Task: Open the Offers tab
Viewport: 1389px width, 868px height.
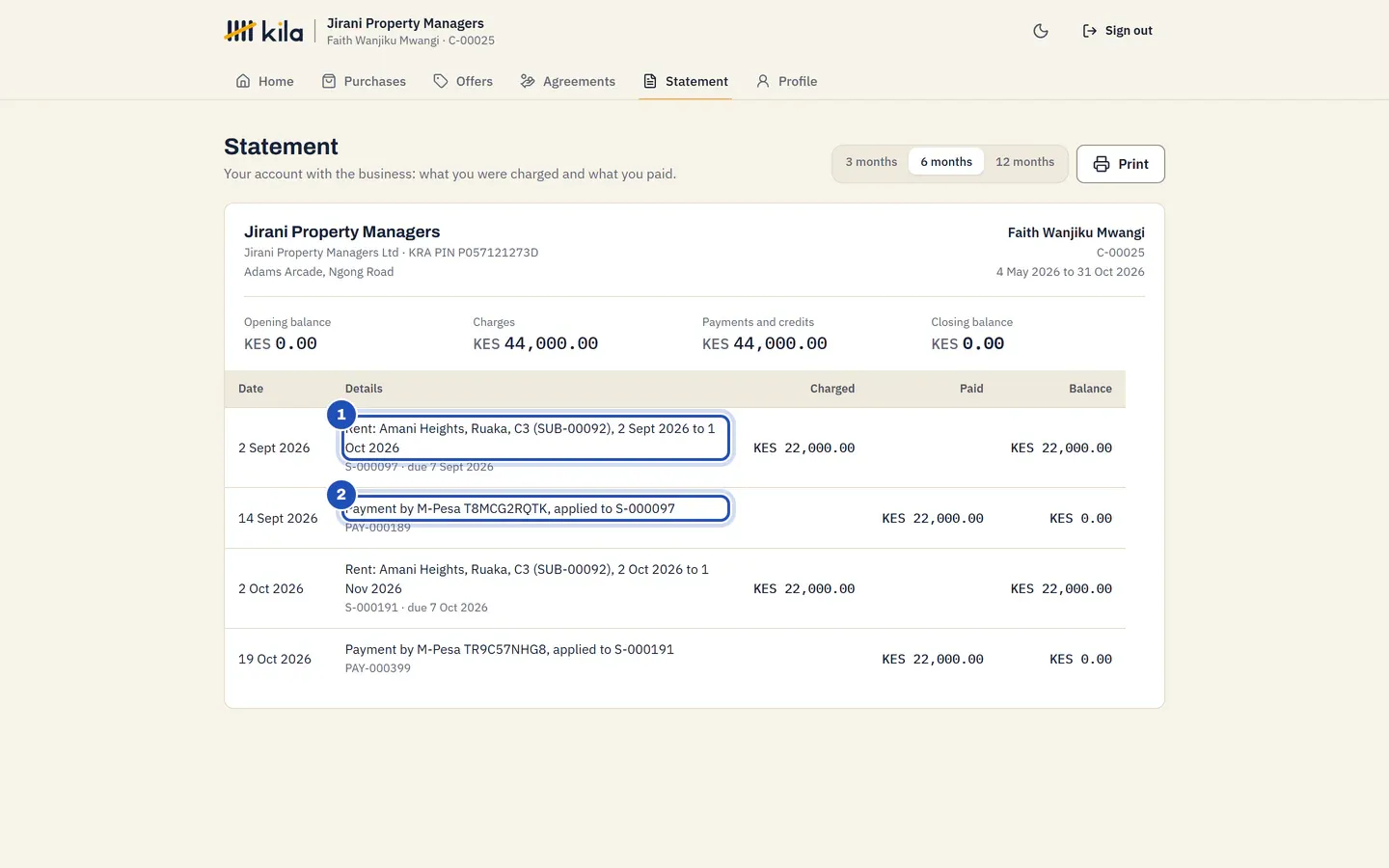Action: point(463,81)
